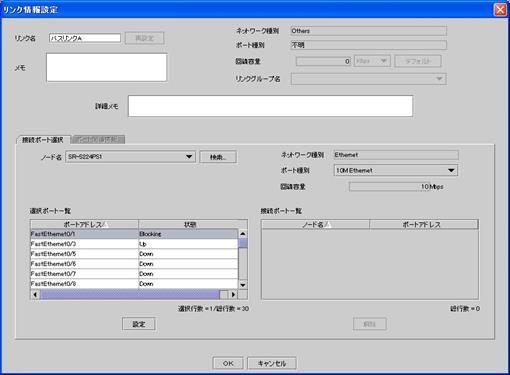Click the ネットワーク種別 Others field
The width and height of the screenshot is (510, 375).
pos(368,31)
